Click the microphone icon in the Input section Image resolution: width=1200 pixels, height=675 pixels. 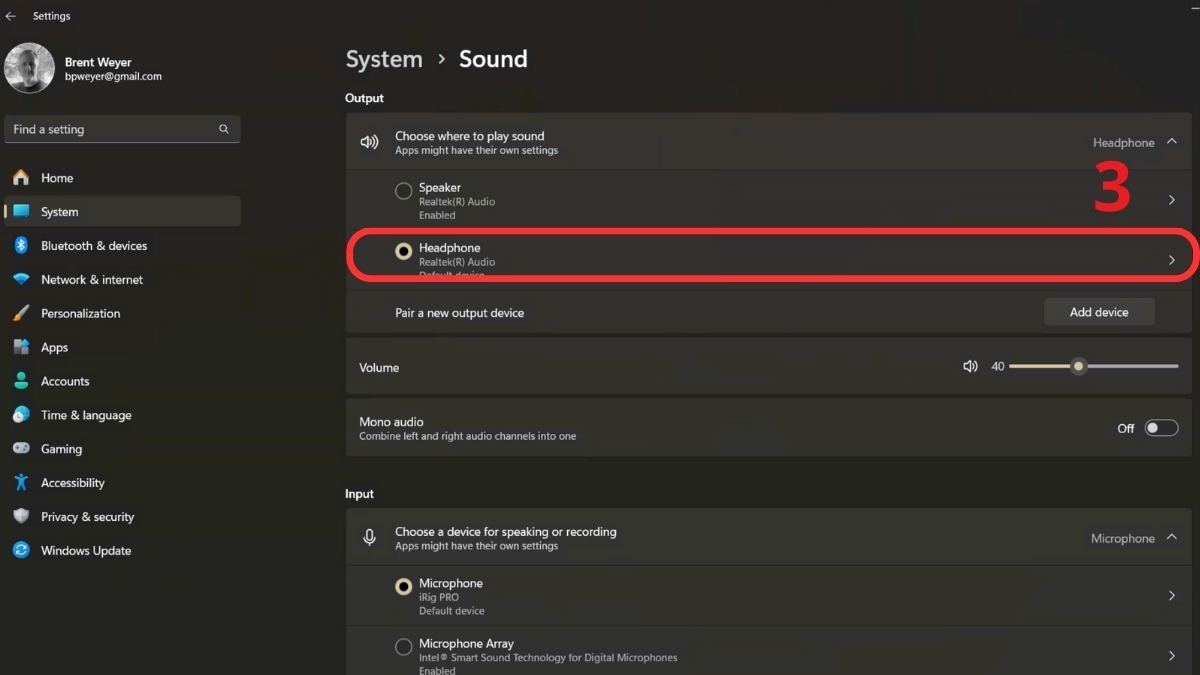click(369, 536)
